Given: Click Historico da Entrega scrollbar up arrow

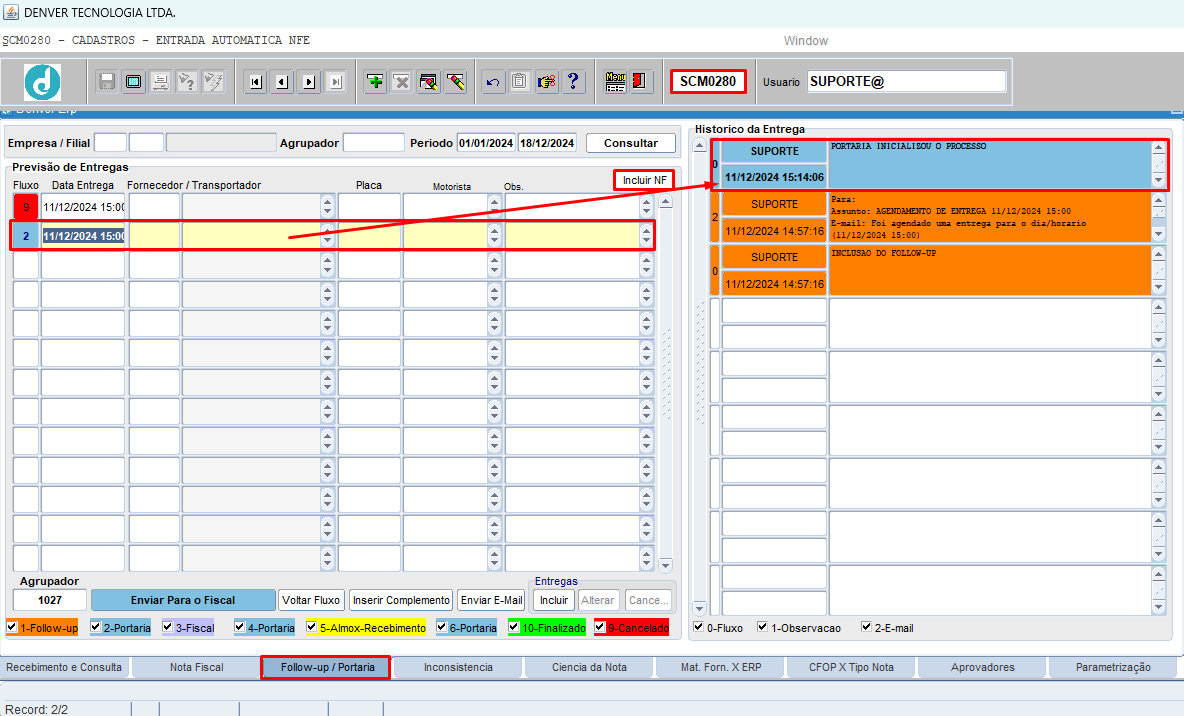Looking at the screenshot, I should 699,146.
